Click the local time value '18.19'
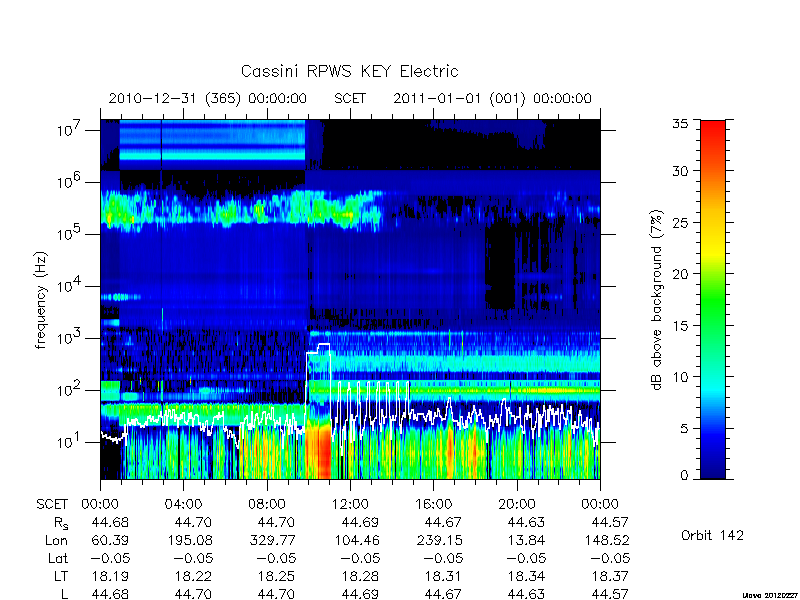Viewport: 800px width, 600px height. 110,577
